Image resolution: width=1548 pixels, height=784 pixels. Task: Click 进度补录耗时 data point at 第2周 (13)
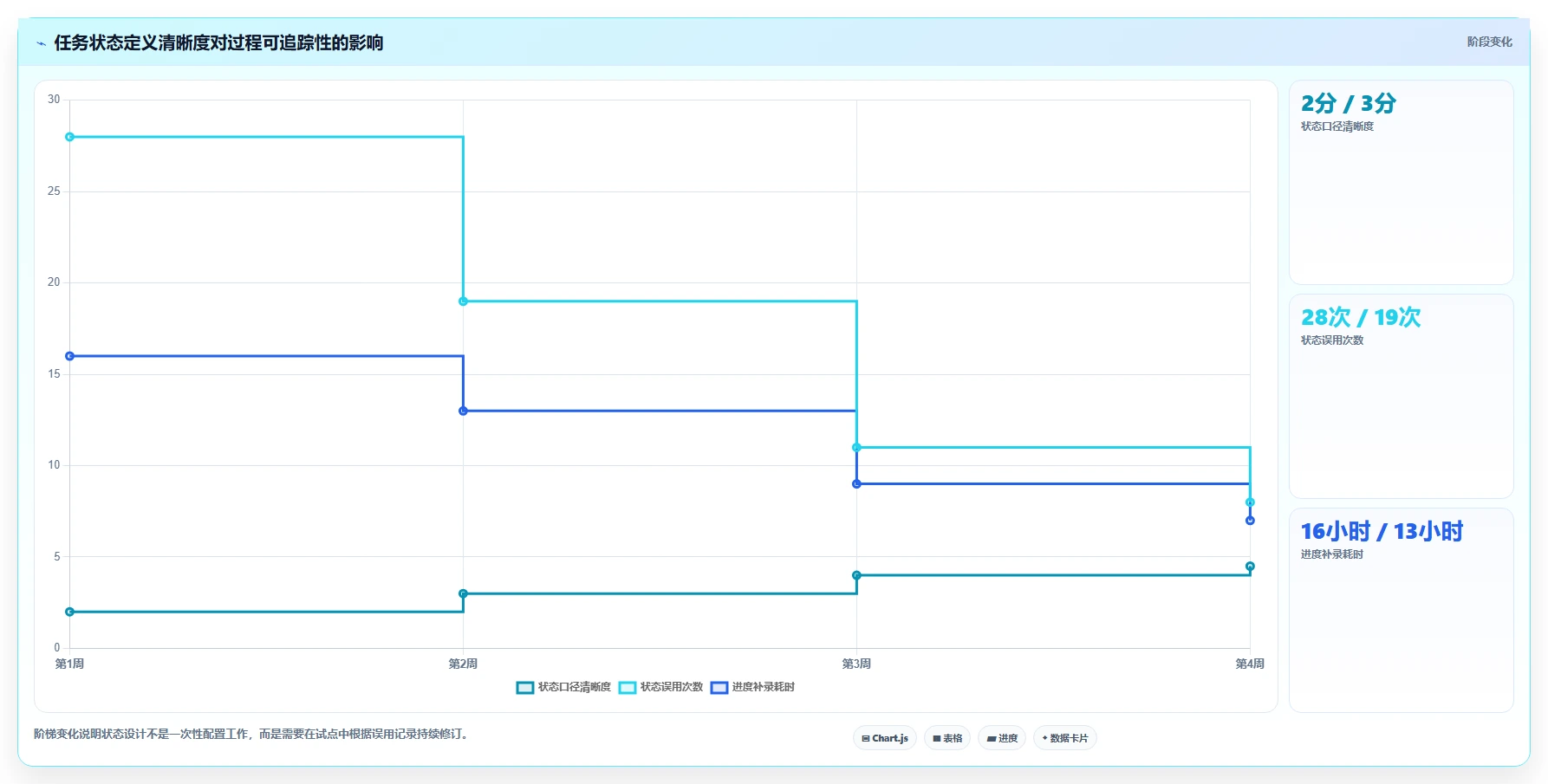coord(463,411)
